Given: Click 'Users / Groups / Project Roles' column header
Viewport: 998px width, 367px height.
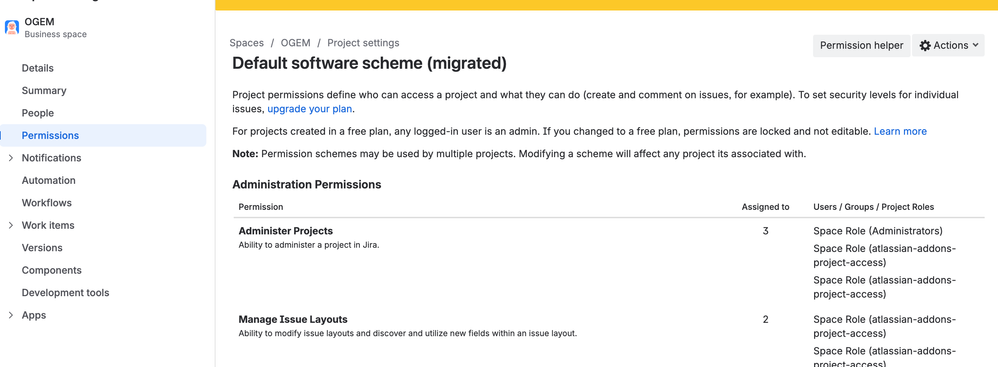Looking at the screenshot, I should [874, 207].
